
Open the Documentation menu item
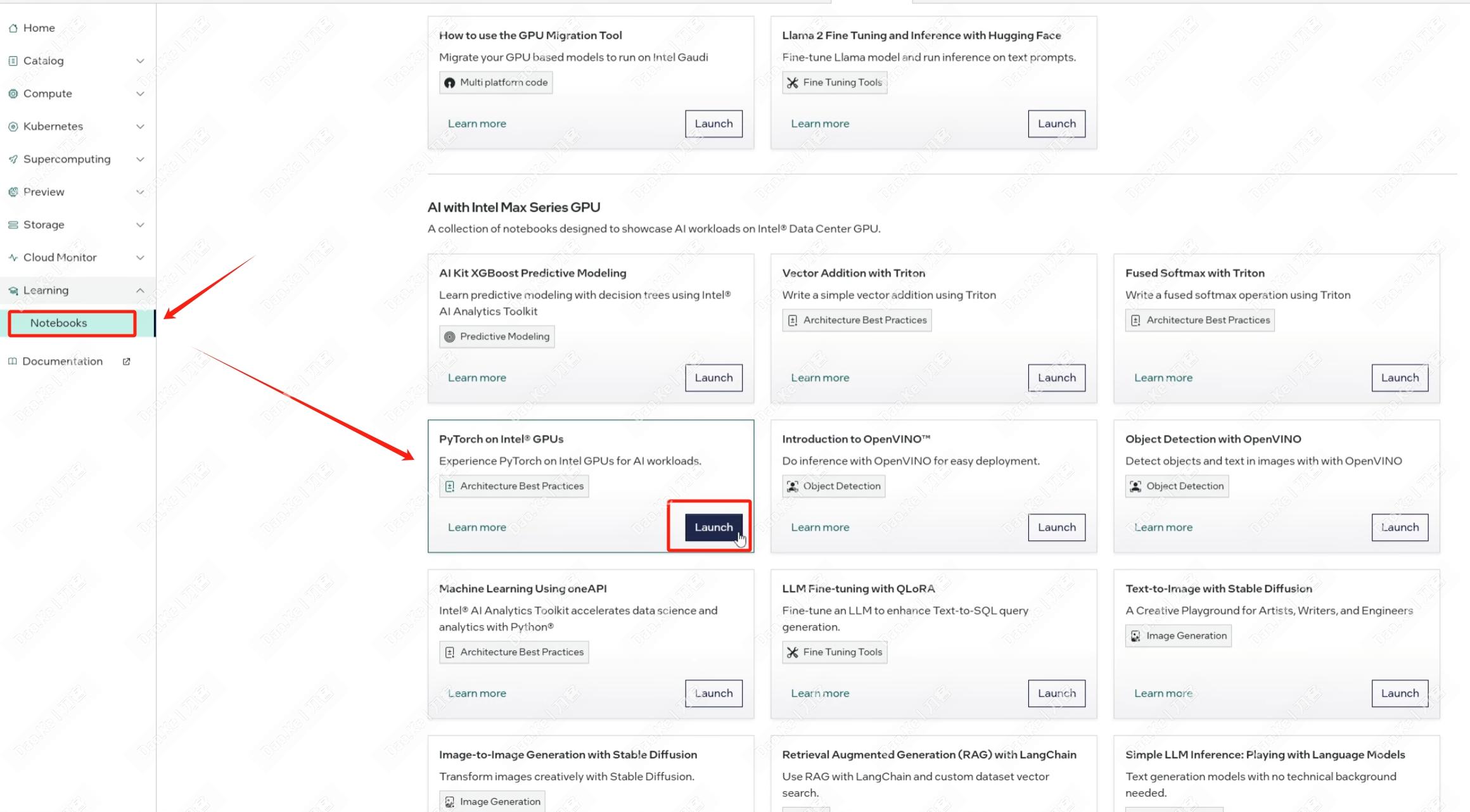coord(62,362)
